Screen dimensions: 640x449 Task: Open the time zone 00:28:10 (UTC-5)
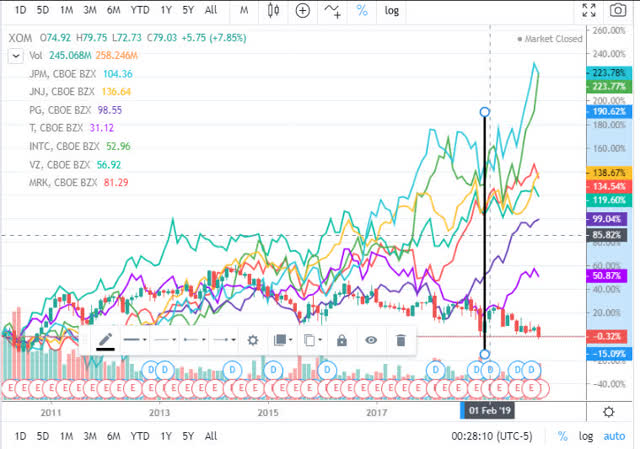pyautogui.click(x=492, y=436)
